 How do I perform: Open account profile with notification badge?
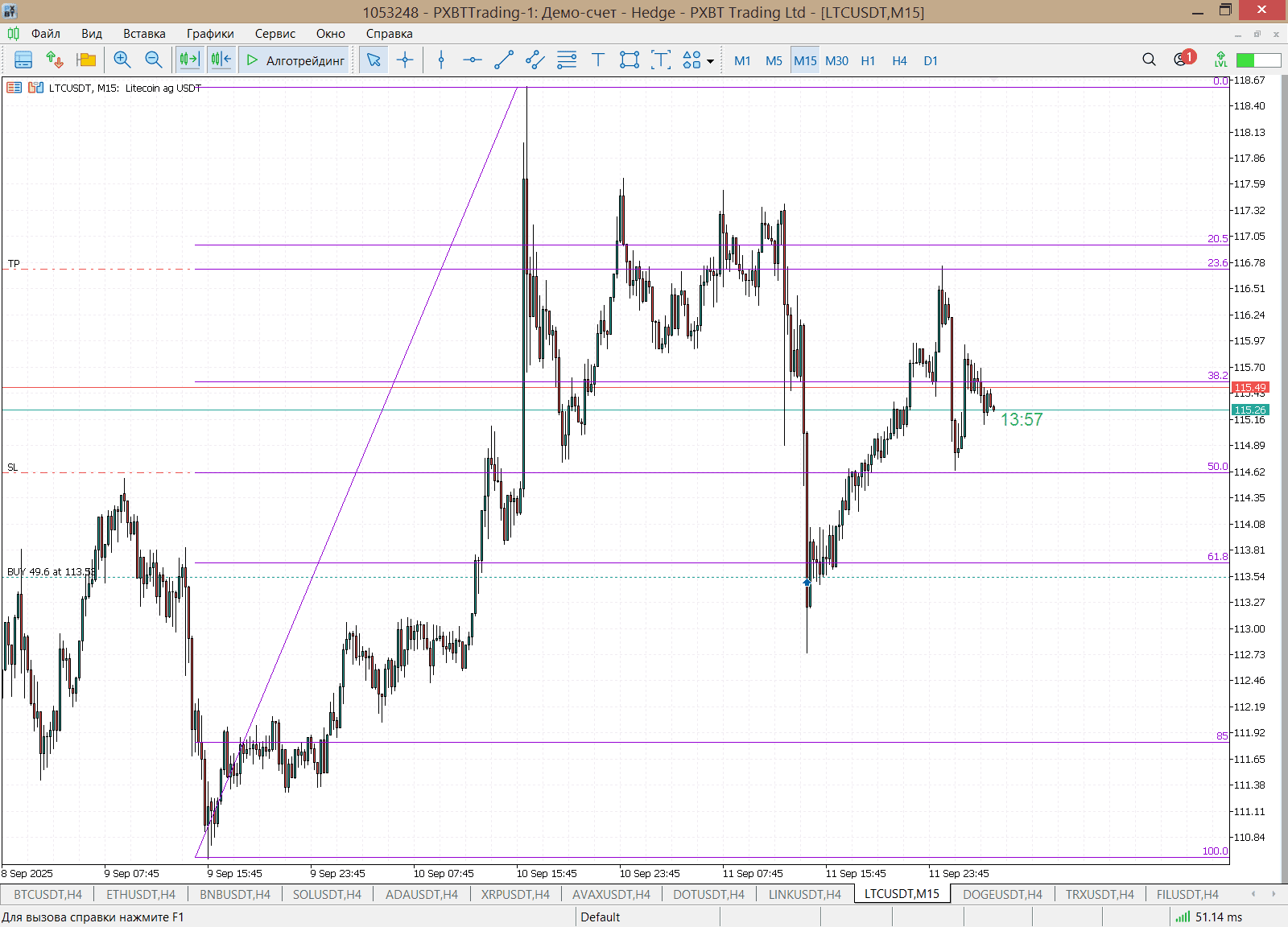(1183, 60)
